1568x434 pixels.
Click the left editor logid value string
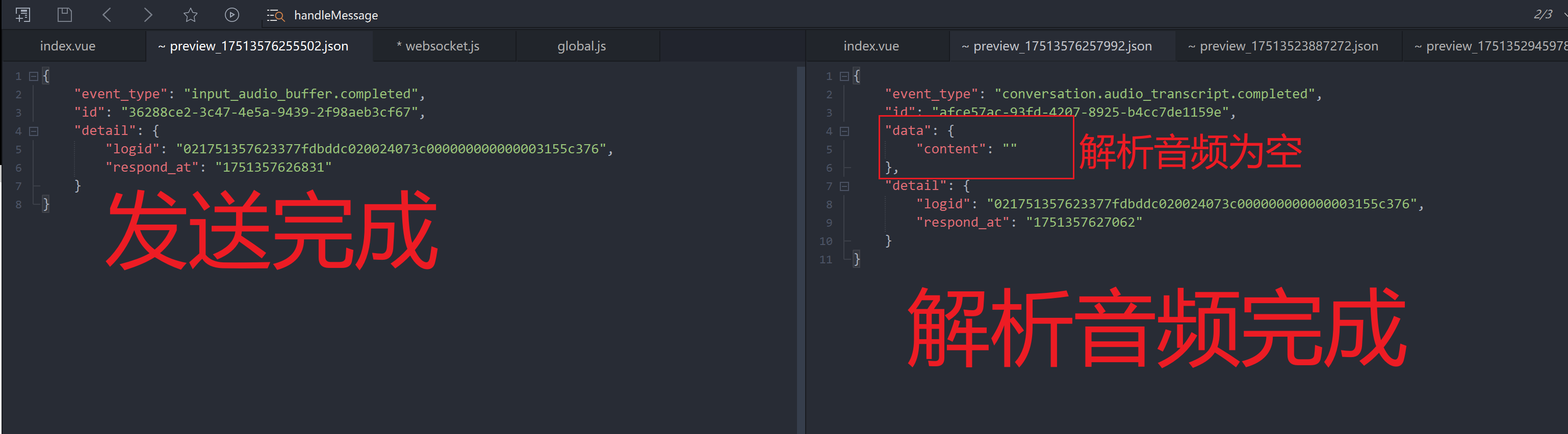click(391, 149)
